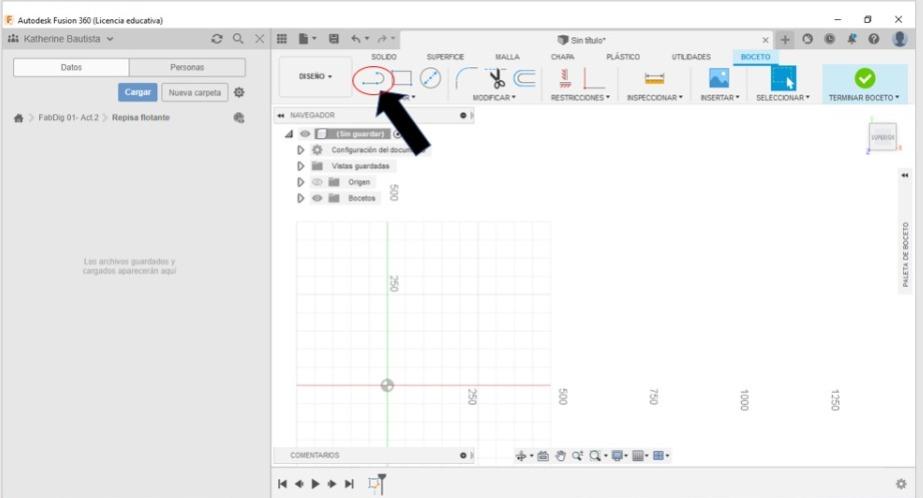Click the Zoom fit magnifier icon
Image resolution: width=923 pixels, height=498 pixels.
click(595, 456)
